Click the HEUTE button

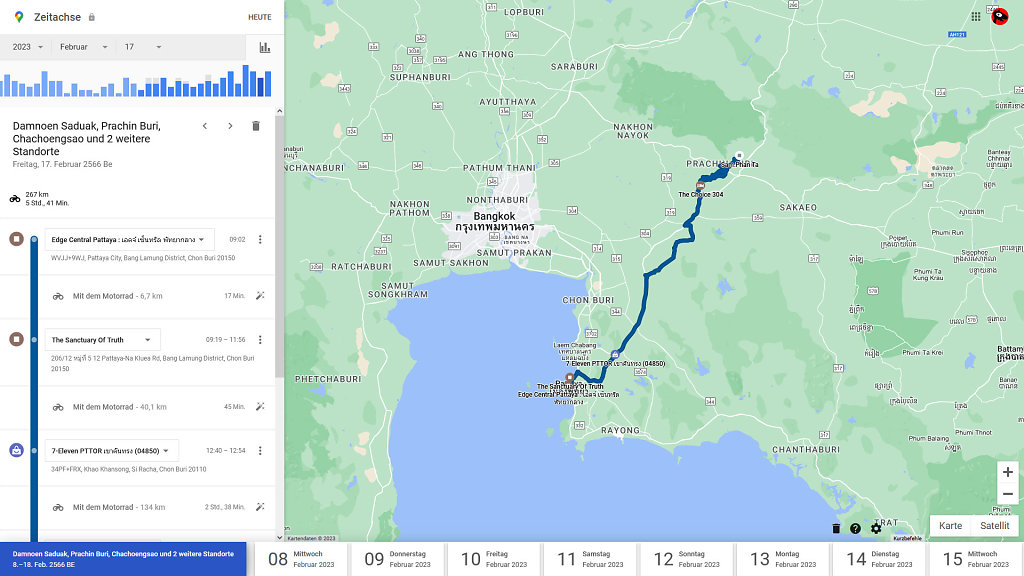pos(259,17)
